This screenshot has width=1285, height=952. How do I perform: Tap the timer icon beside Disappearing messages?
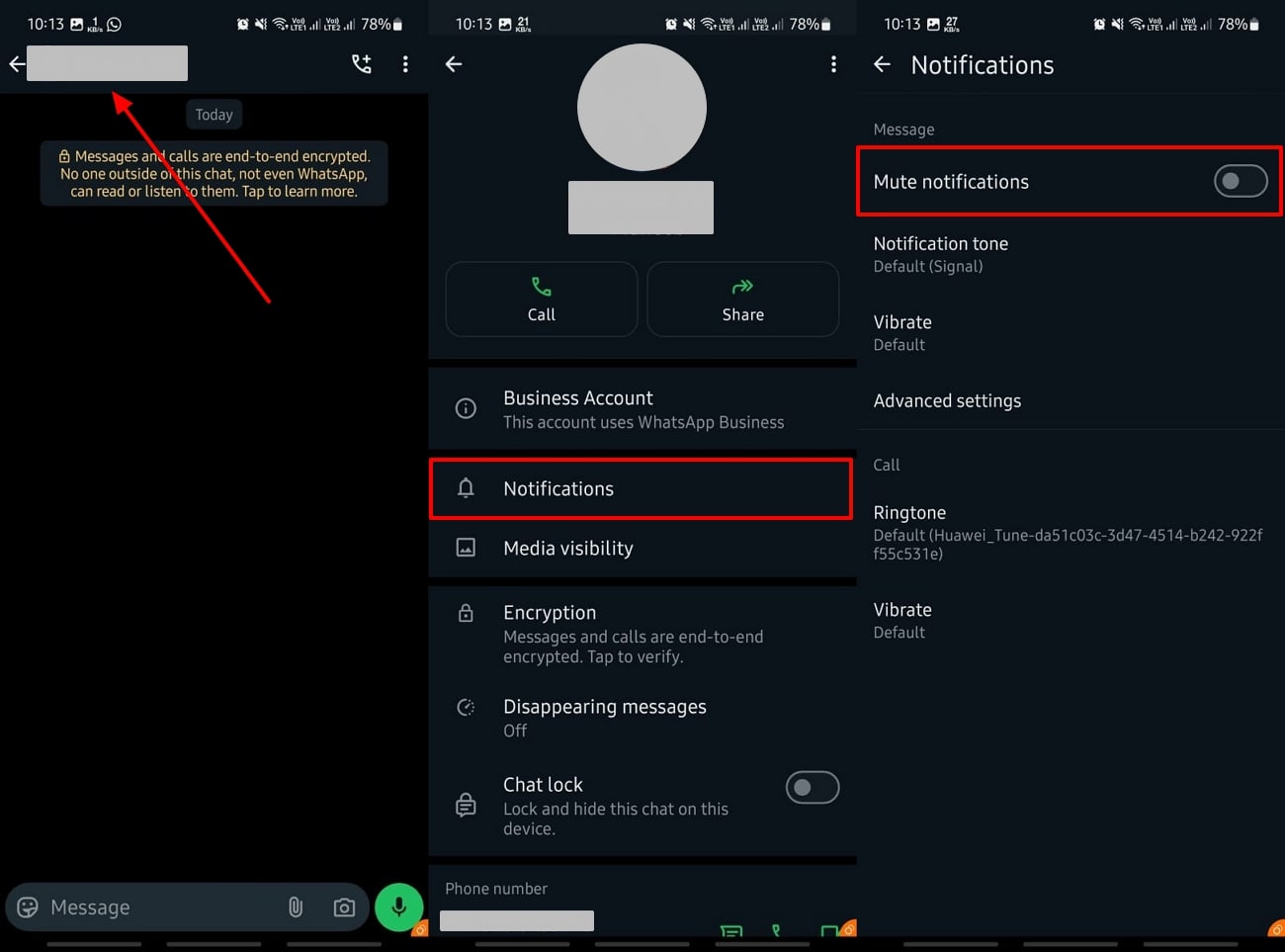coord(466,707)
